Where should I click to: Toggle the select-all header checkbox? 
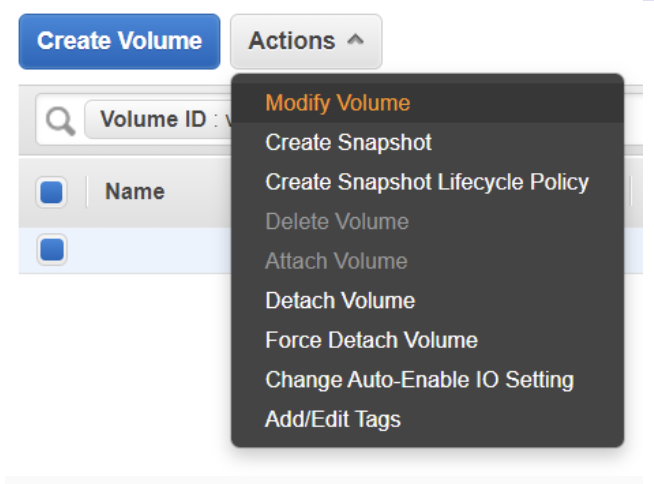[52, 192]
